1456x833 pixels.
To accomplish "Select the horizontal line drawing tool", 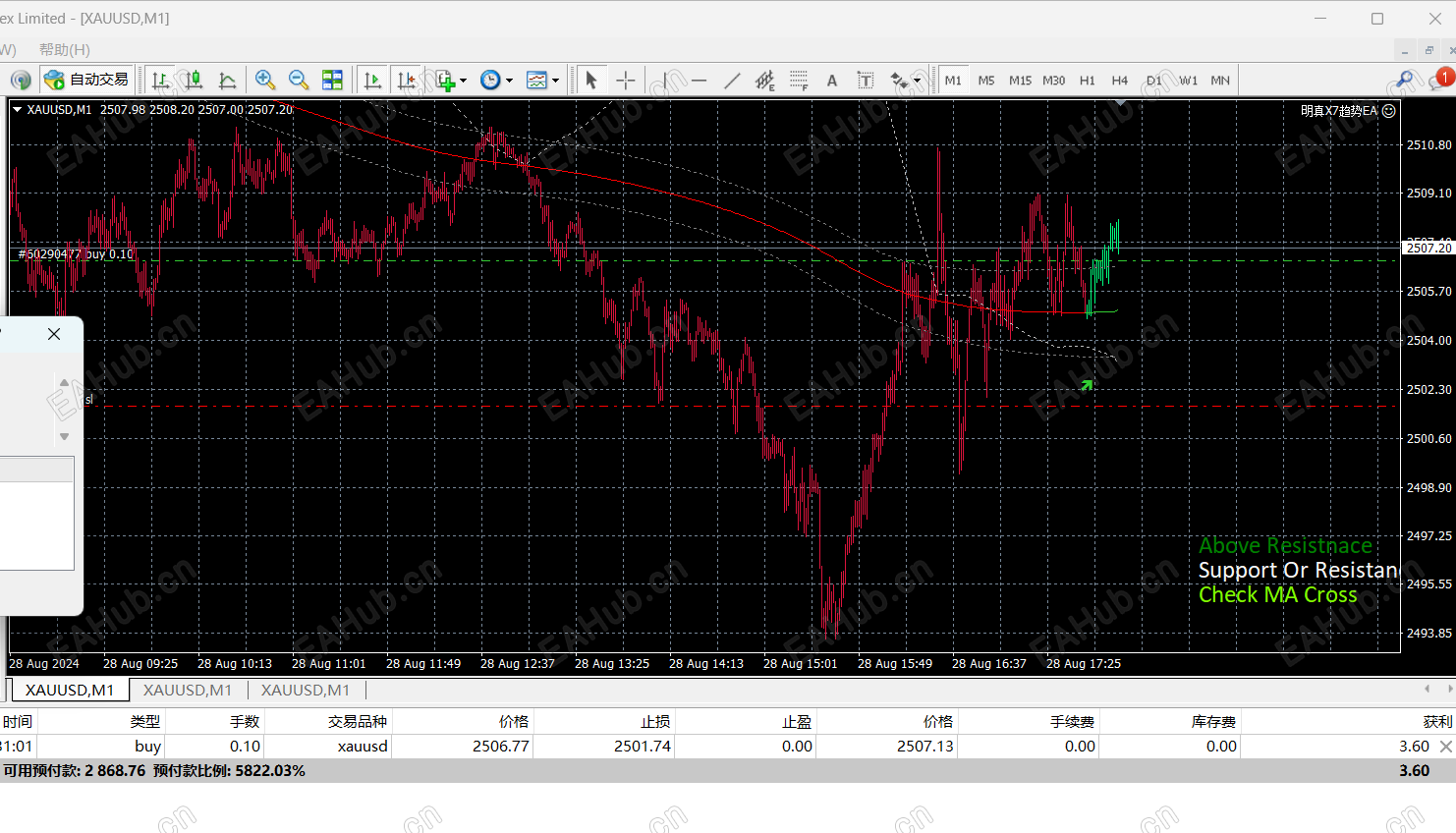I will [699, 80].
